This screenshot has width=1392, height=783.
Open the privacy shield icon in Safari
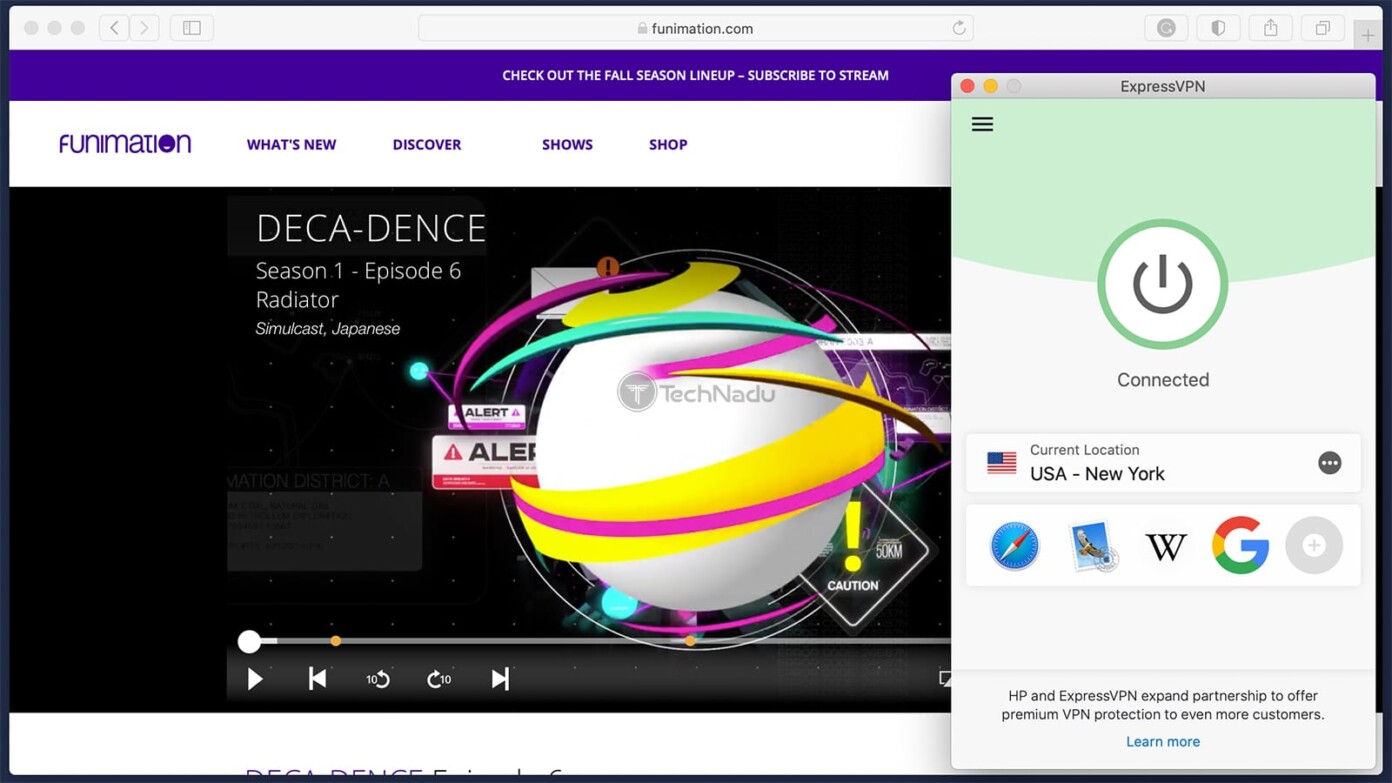[1218, 28]
